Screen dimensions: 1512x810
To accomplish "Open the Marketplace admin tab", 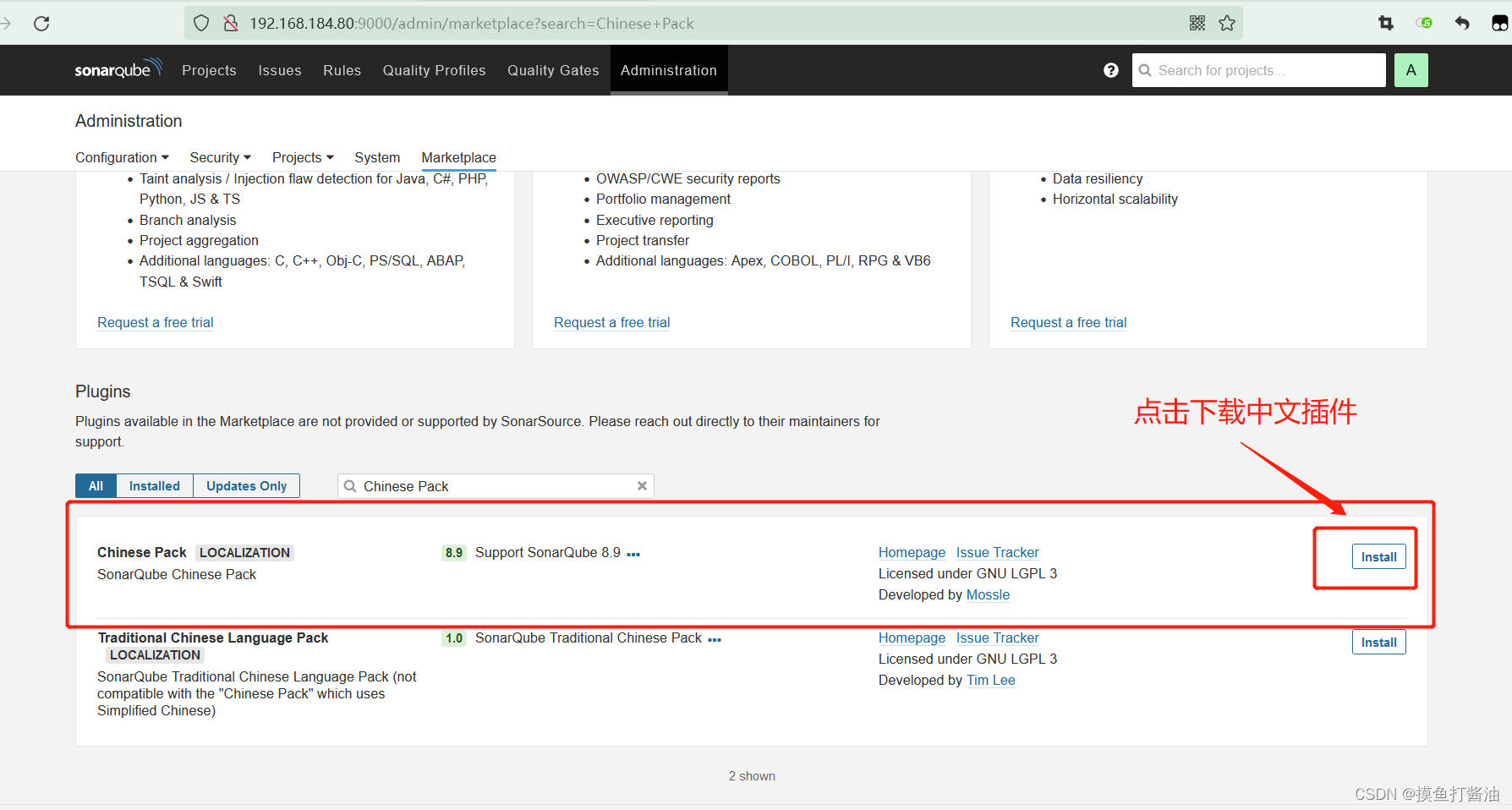I will (x=458, y=157).
